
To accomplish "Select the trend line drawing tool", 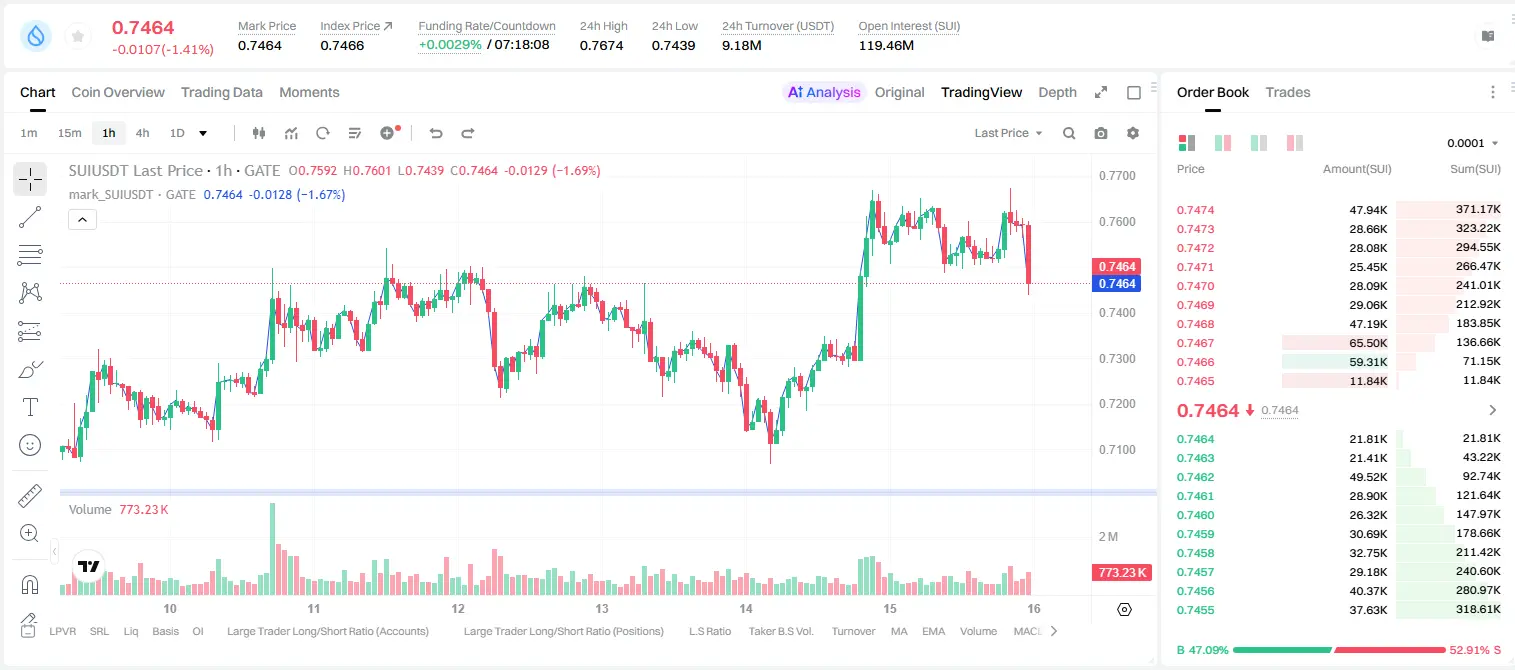I will [30, 217].
